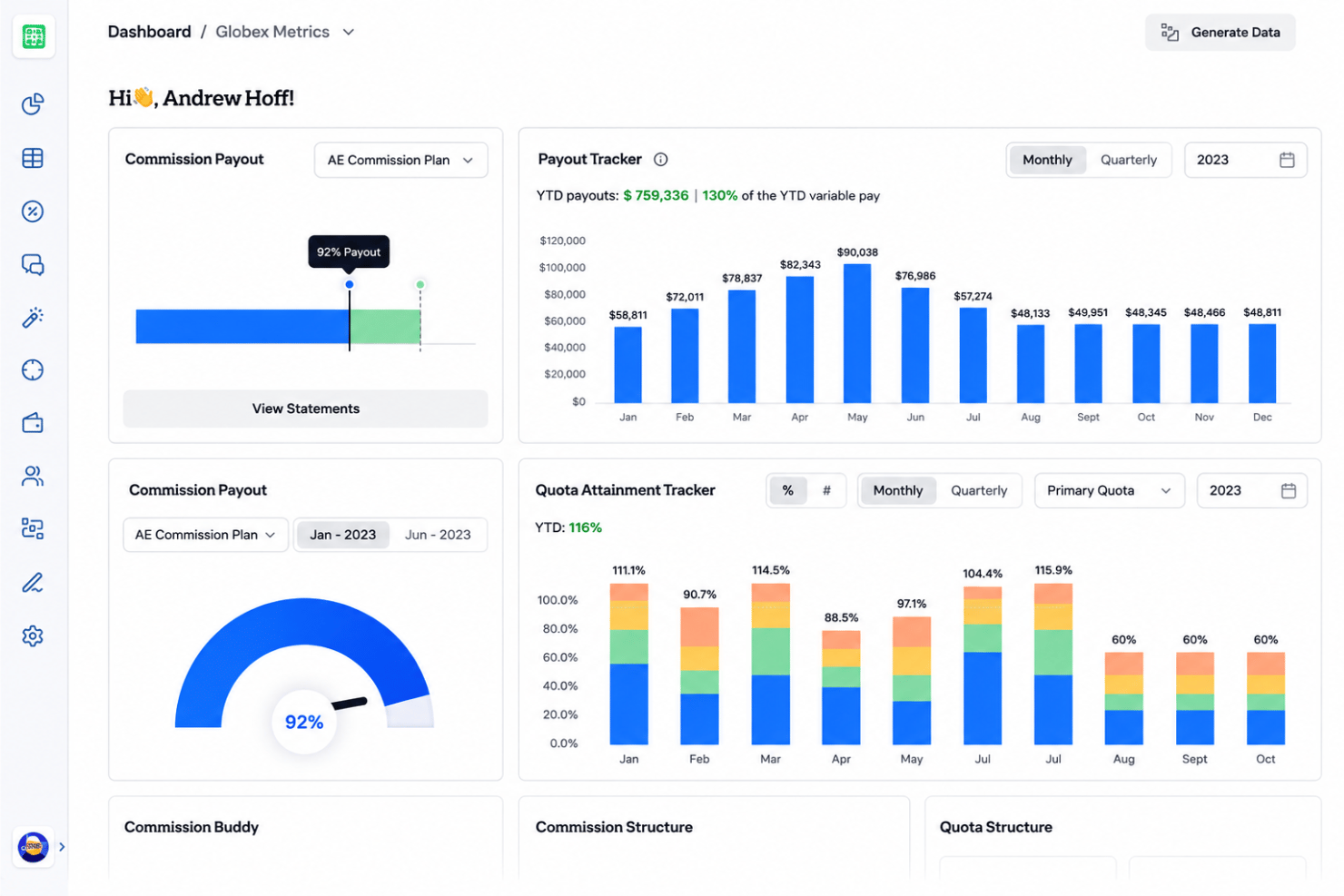Open the chat bubbles sidebar icon

[33, 264]
